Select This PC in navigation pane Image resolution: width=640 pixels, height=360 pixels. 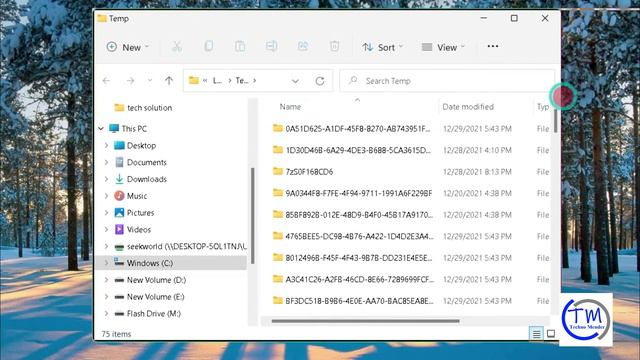tap(128, 129)
